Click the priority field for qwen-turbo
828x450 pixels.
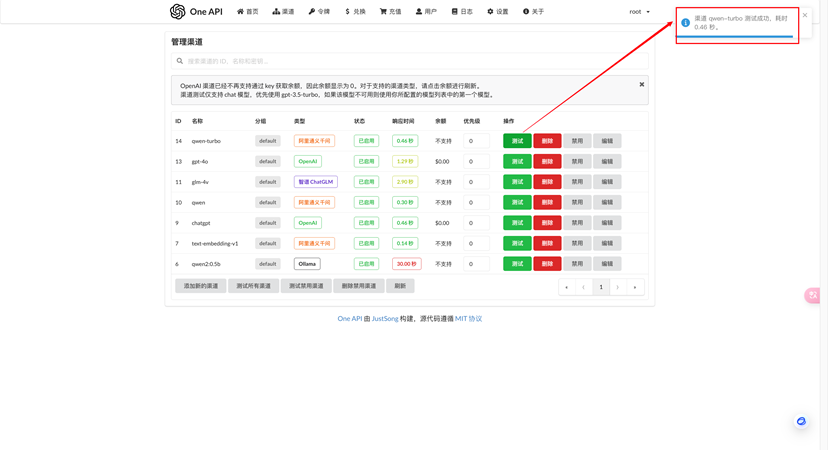point(476,141)
